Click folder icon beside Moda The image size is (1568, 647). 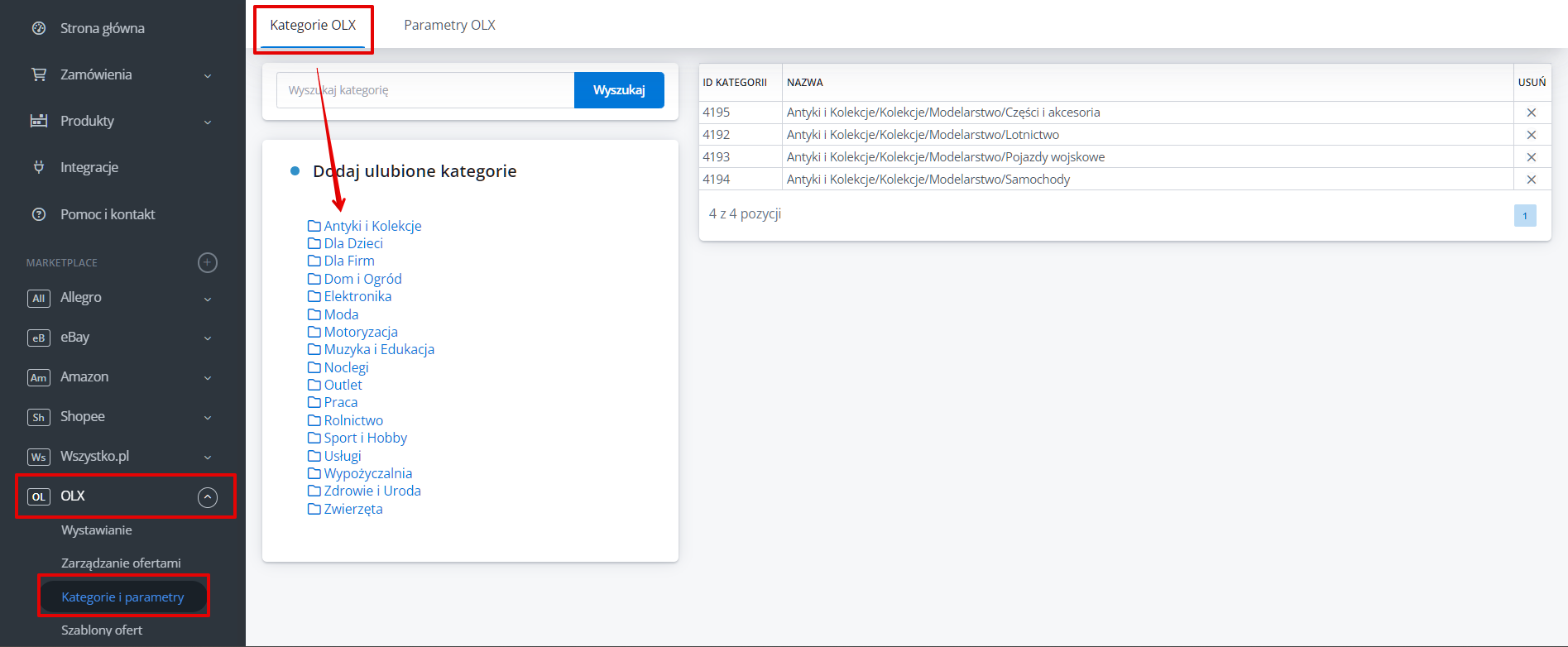314,314
